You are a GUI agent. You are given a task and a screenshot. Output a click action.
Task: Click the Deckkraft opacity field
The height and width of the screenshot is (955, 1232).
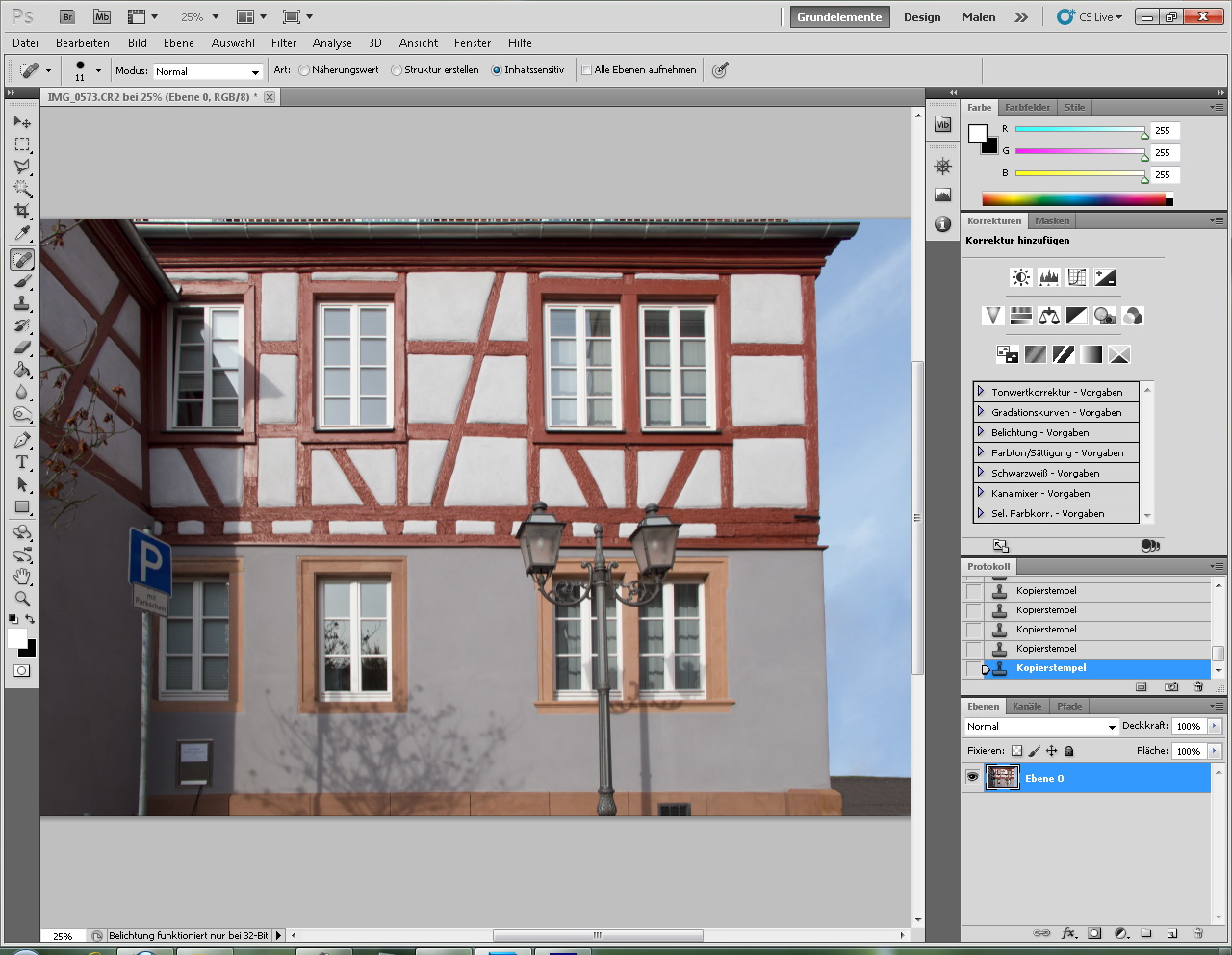click(1189, 727)
